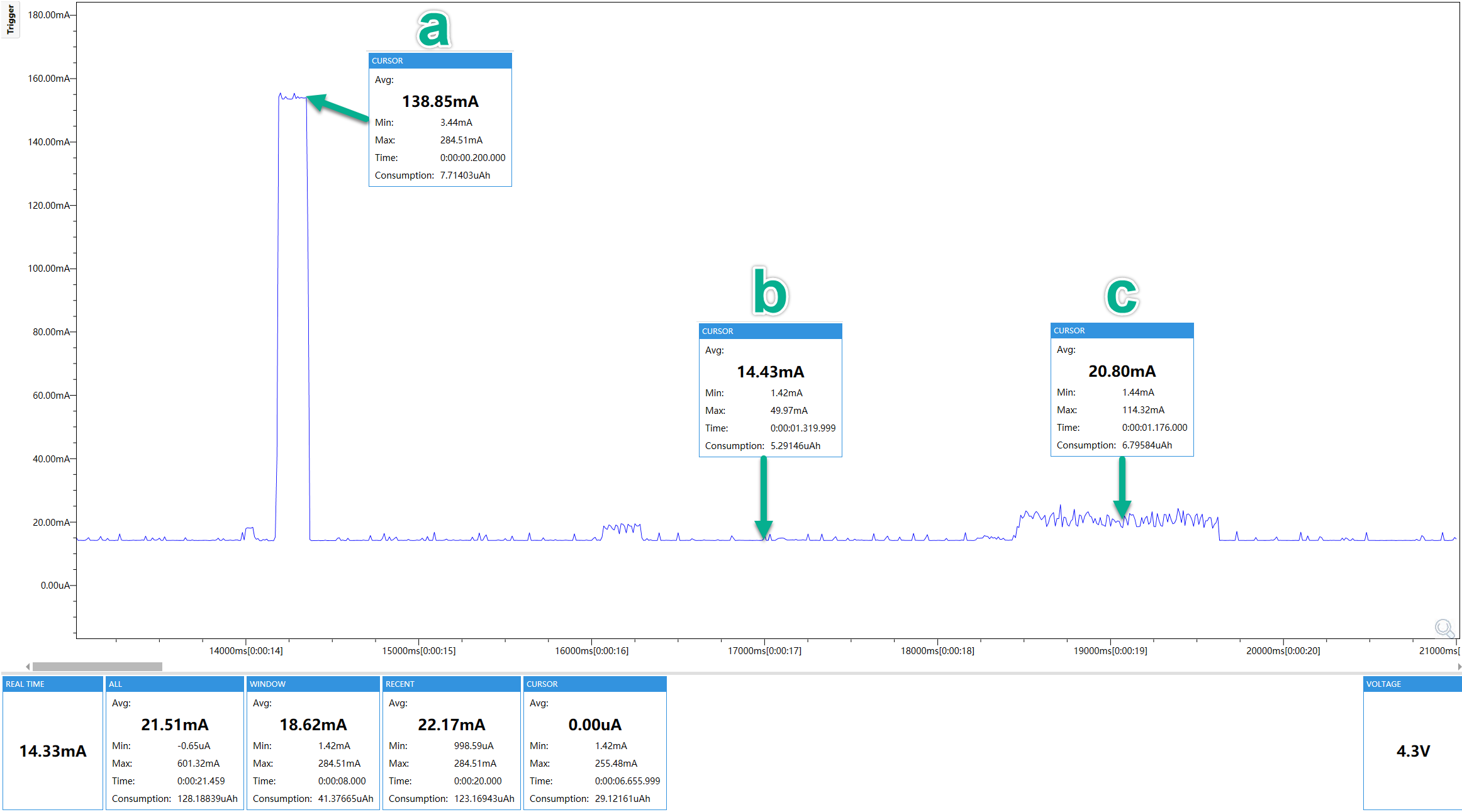
Task: Open the Trigger side tab
Action: click(x=10, y=19)
